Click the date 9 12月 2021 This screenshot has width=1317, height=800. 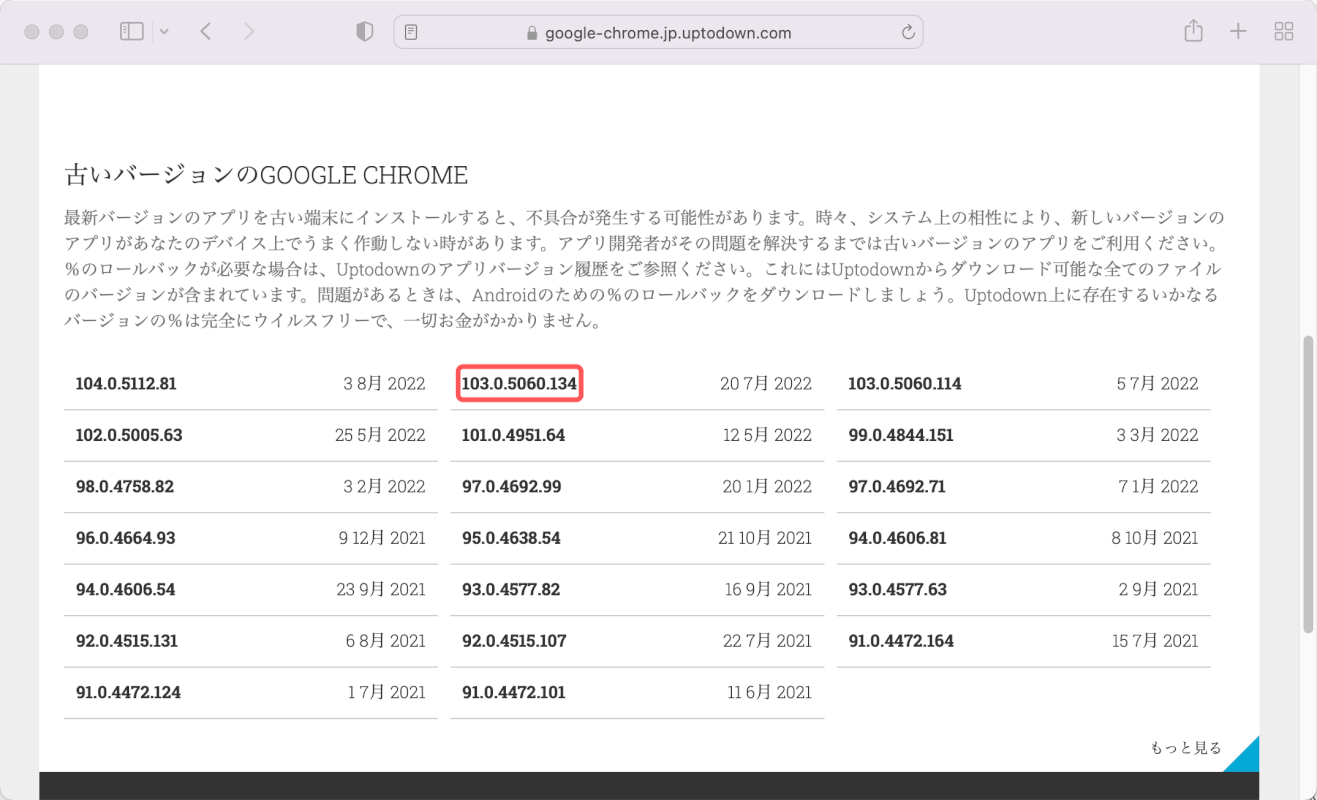pyautogui.click(x=382, y=538)
